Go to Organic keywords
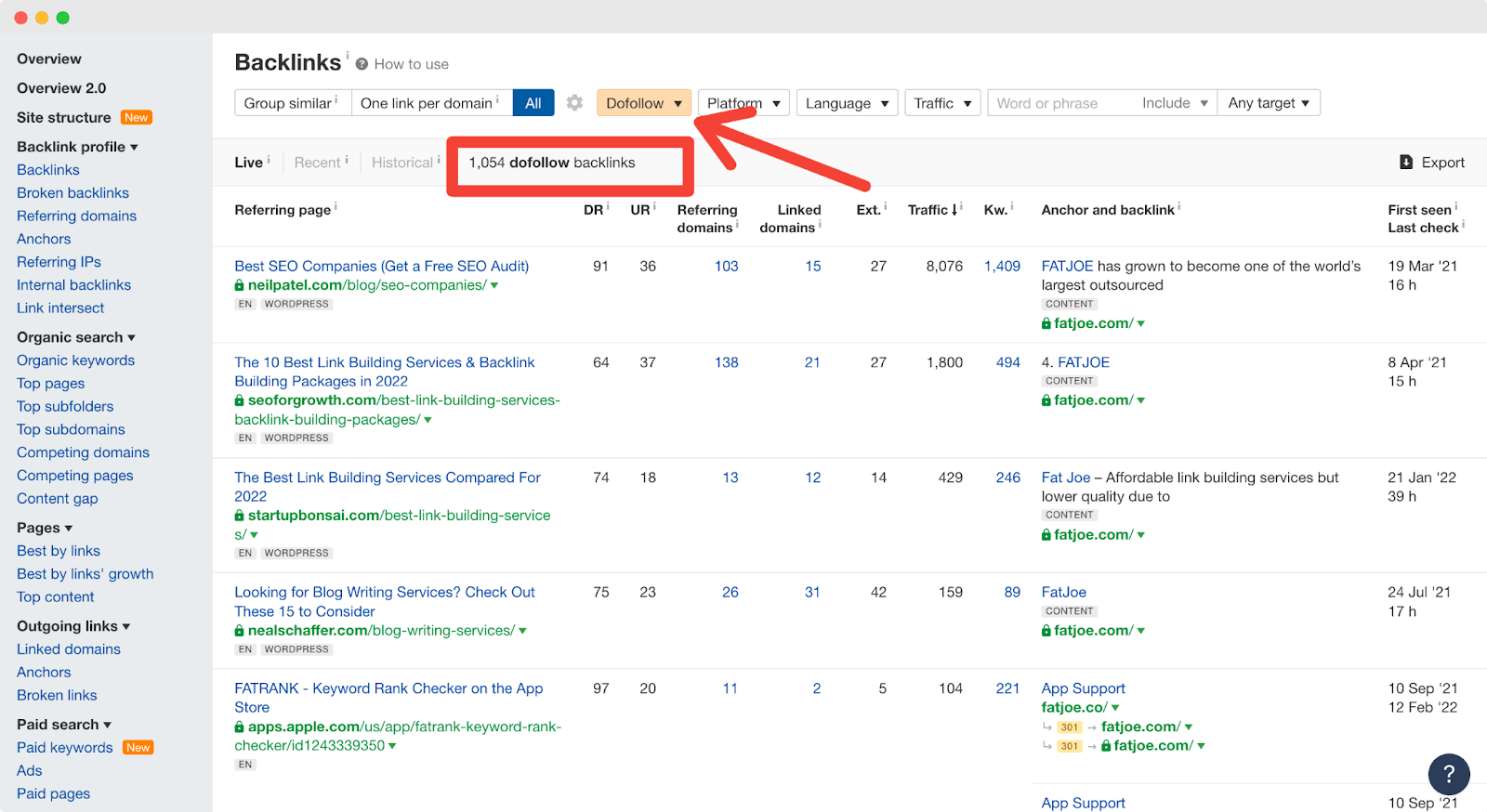 75,360
